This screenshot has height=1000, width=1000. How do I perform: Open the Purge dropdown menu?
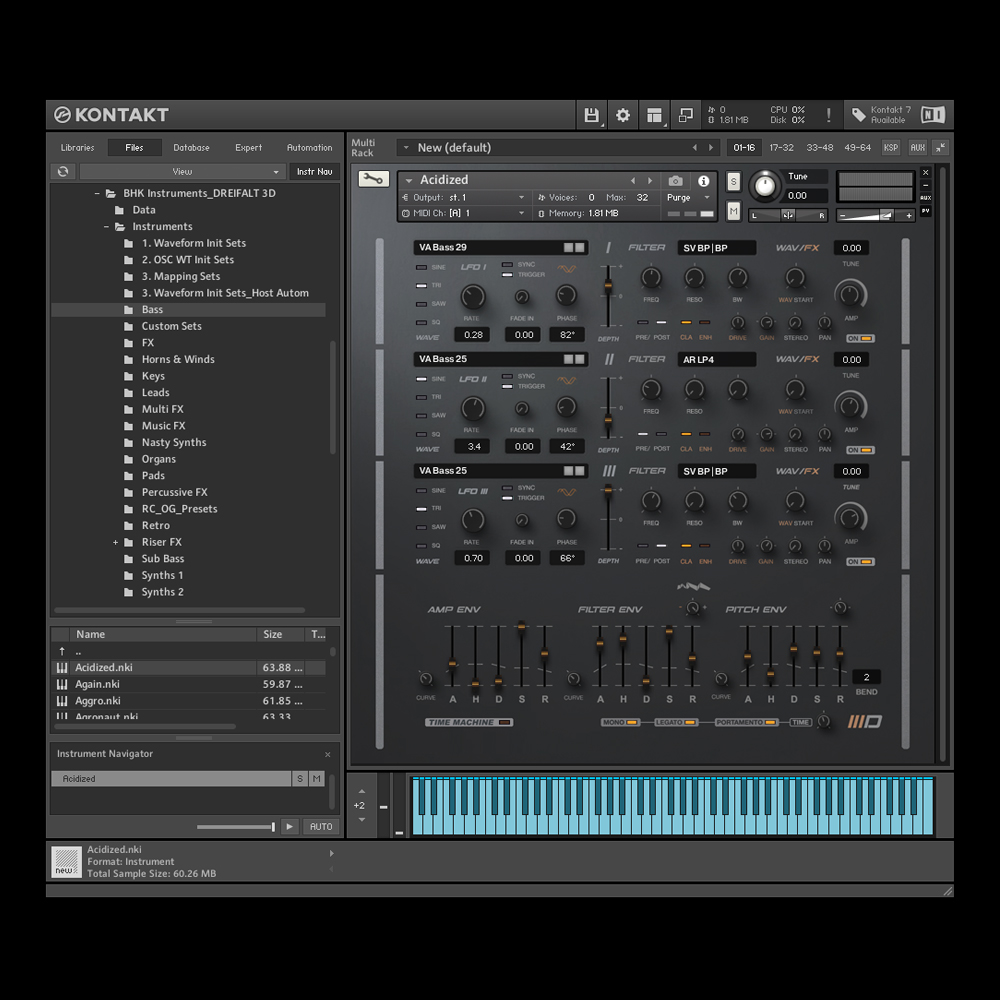point(688,198)
